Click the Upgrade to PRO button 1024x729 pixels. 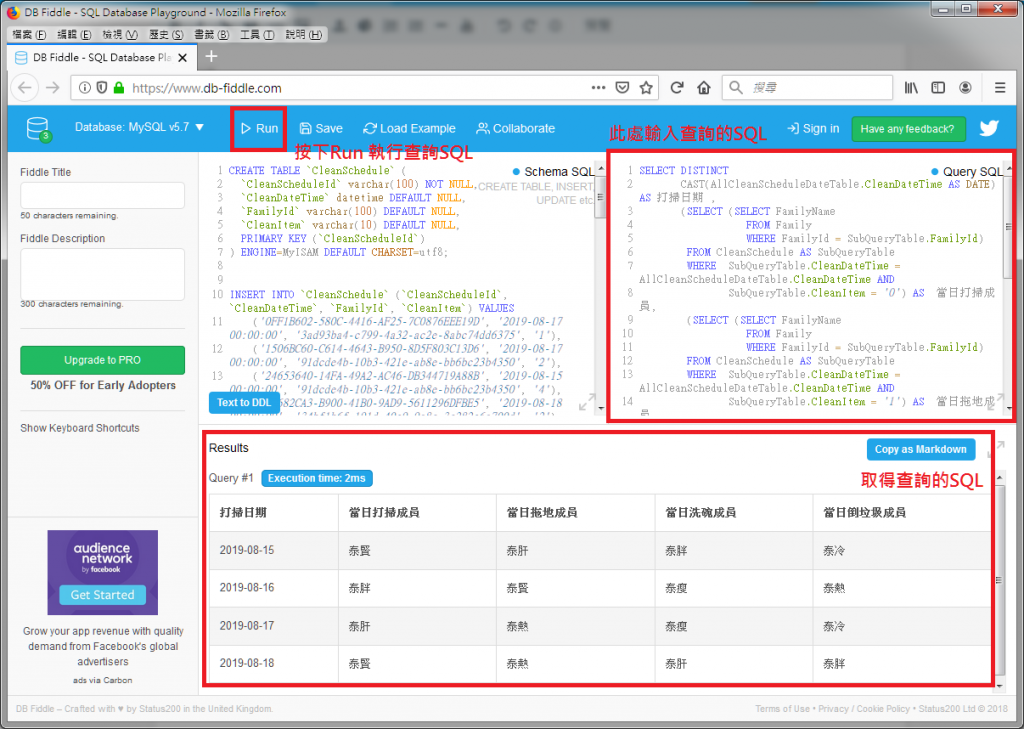103,360
